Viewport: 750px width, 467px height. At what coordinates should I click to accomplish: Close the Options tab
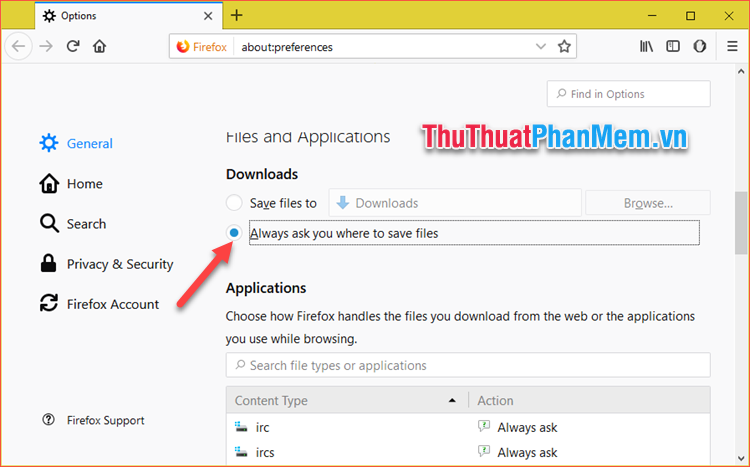tap(208, 16)
